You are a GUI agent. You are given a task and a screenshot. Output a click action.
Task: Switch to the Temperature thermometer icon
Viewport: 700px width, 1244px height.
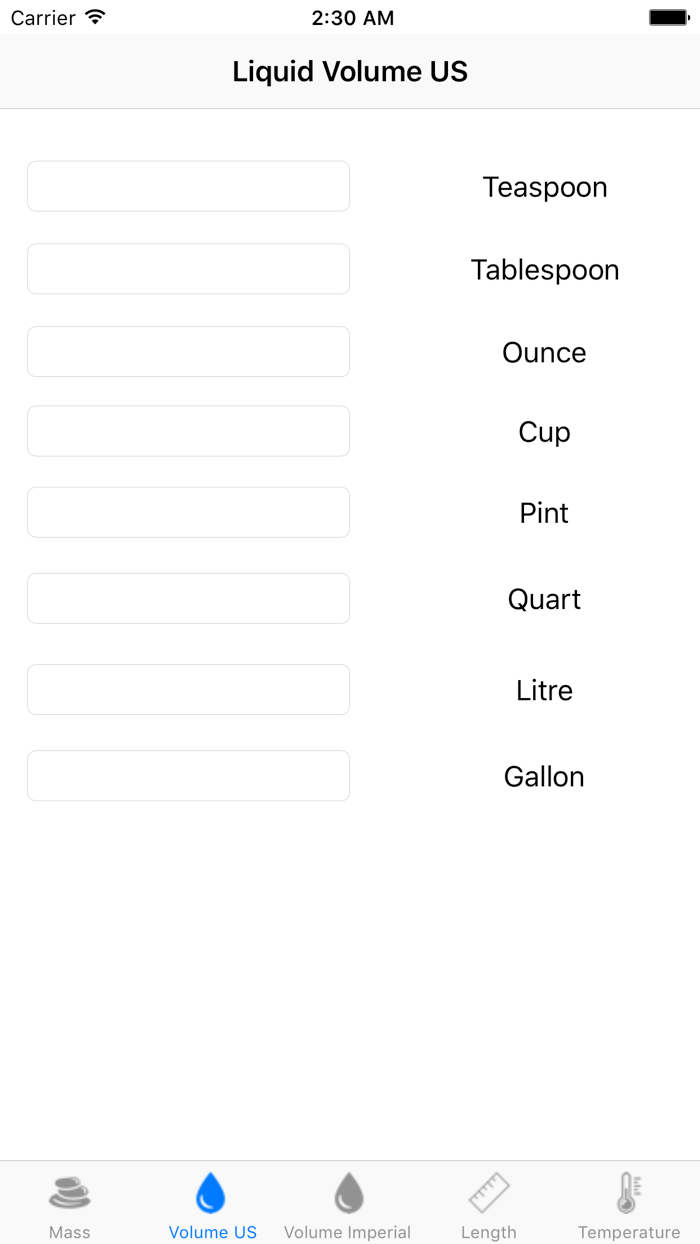tap(628, 1192)
